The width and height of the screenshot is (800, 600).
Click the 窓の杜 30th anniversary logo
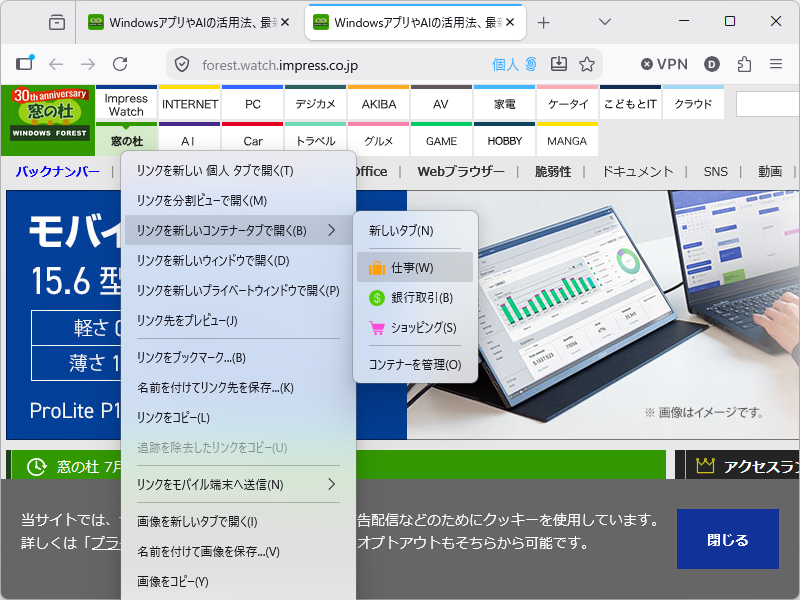[48, 120]
